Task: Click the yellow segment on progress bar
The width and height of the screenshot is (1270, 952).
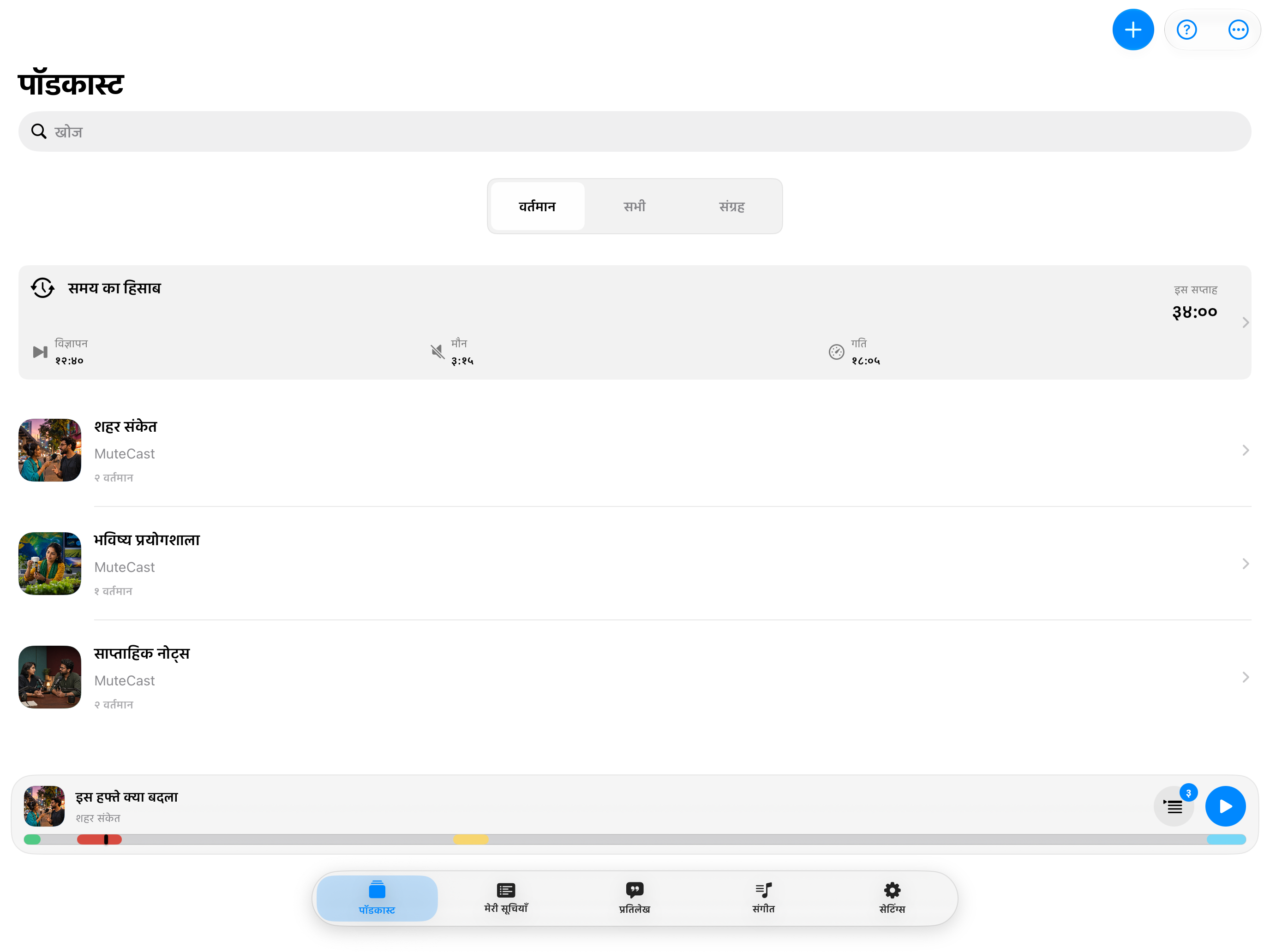Action: [471, 839]
